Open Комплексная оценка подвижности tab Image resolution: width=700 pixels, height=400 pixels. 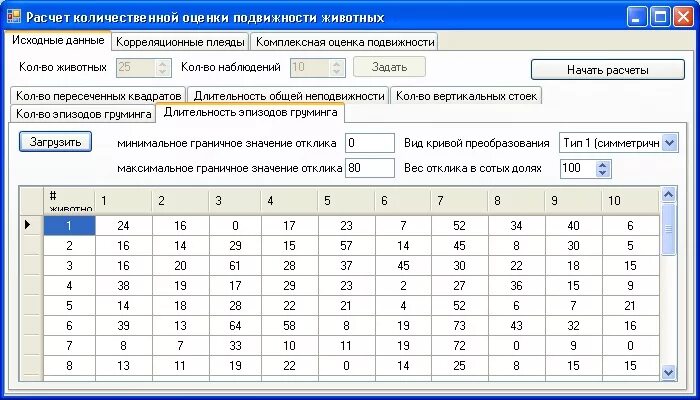point(345,42)
